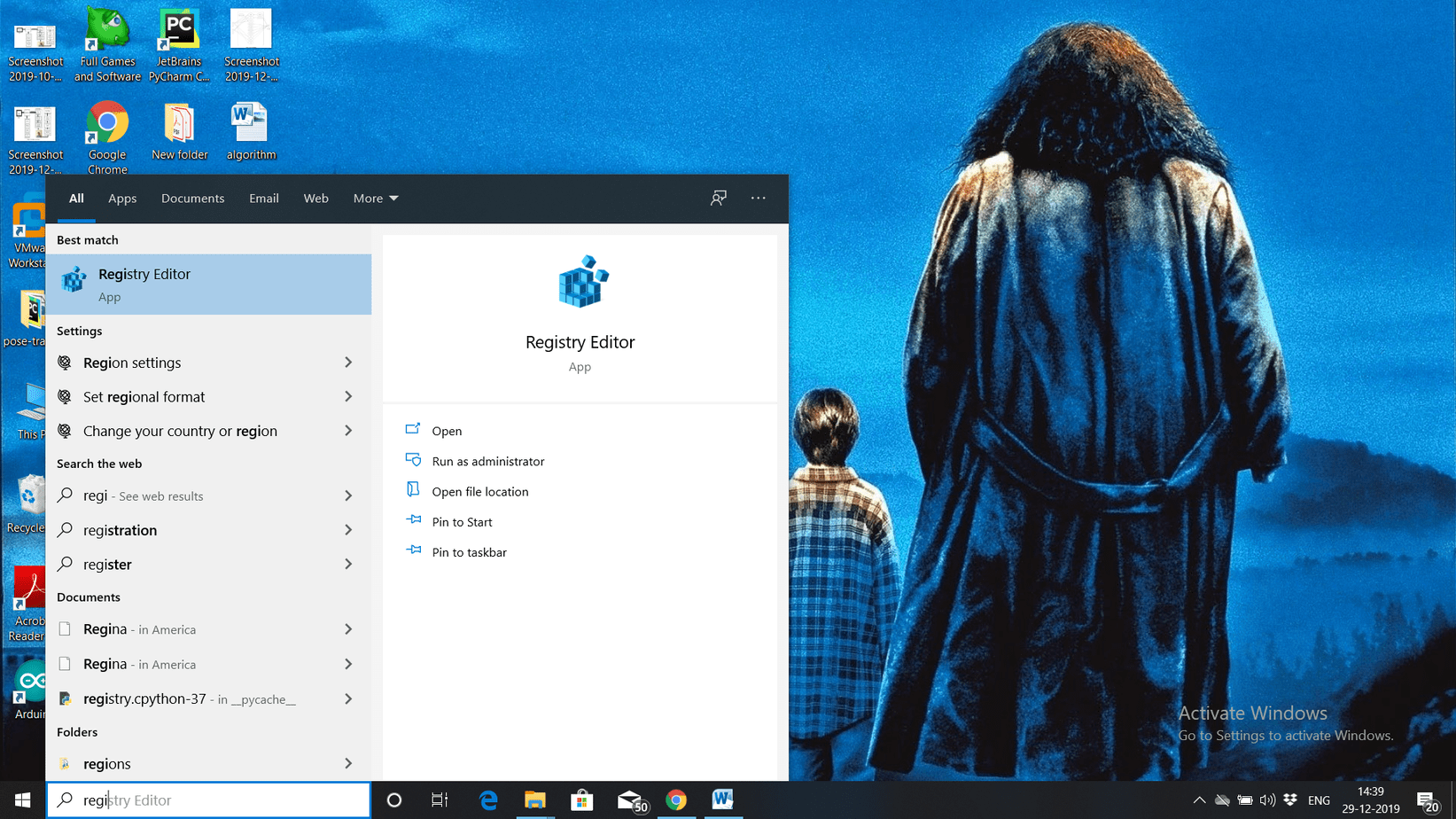Click the taskbar search input field
The height and width of the screenshot is (819, 1456).
(x=208, y=799)
